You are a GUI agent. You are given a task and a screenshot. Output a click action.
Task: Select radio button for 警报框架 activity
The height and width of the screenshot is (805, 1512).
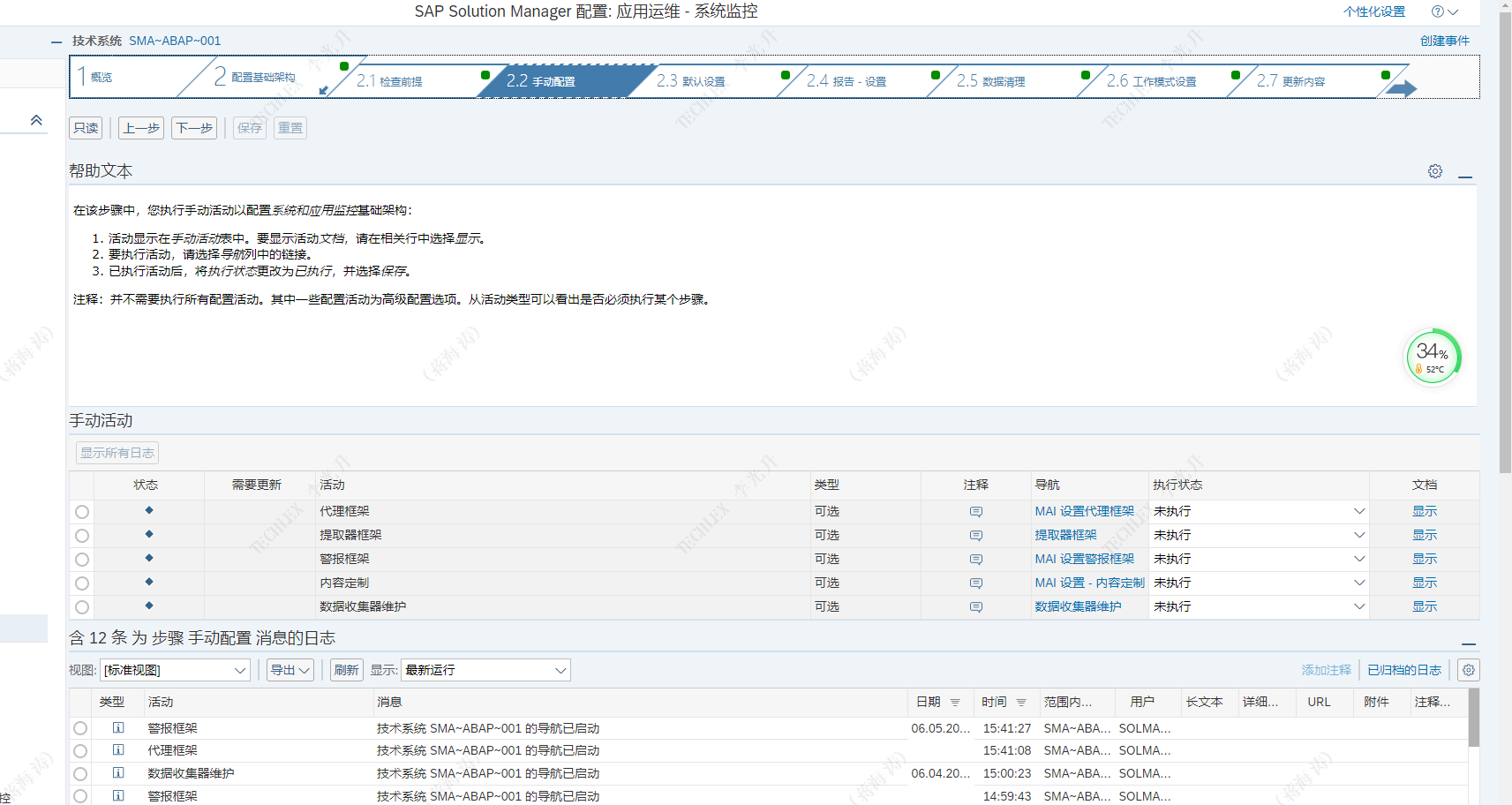coord(82,560)
